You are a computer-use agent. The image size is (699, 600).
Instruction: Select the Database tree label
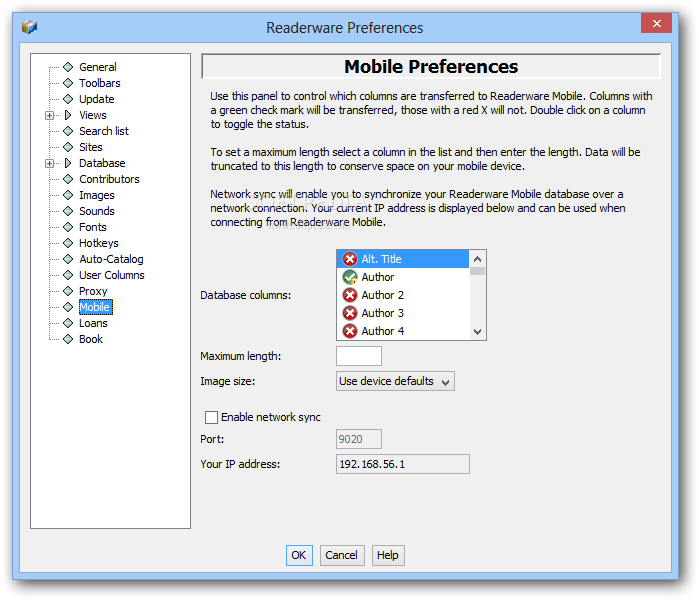tap(102, 163)
